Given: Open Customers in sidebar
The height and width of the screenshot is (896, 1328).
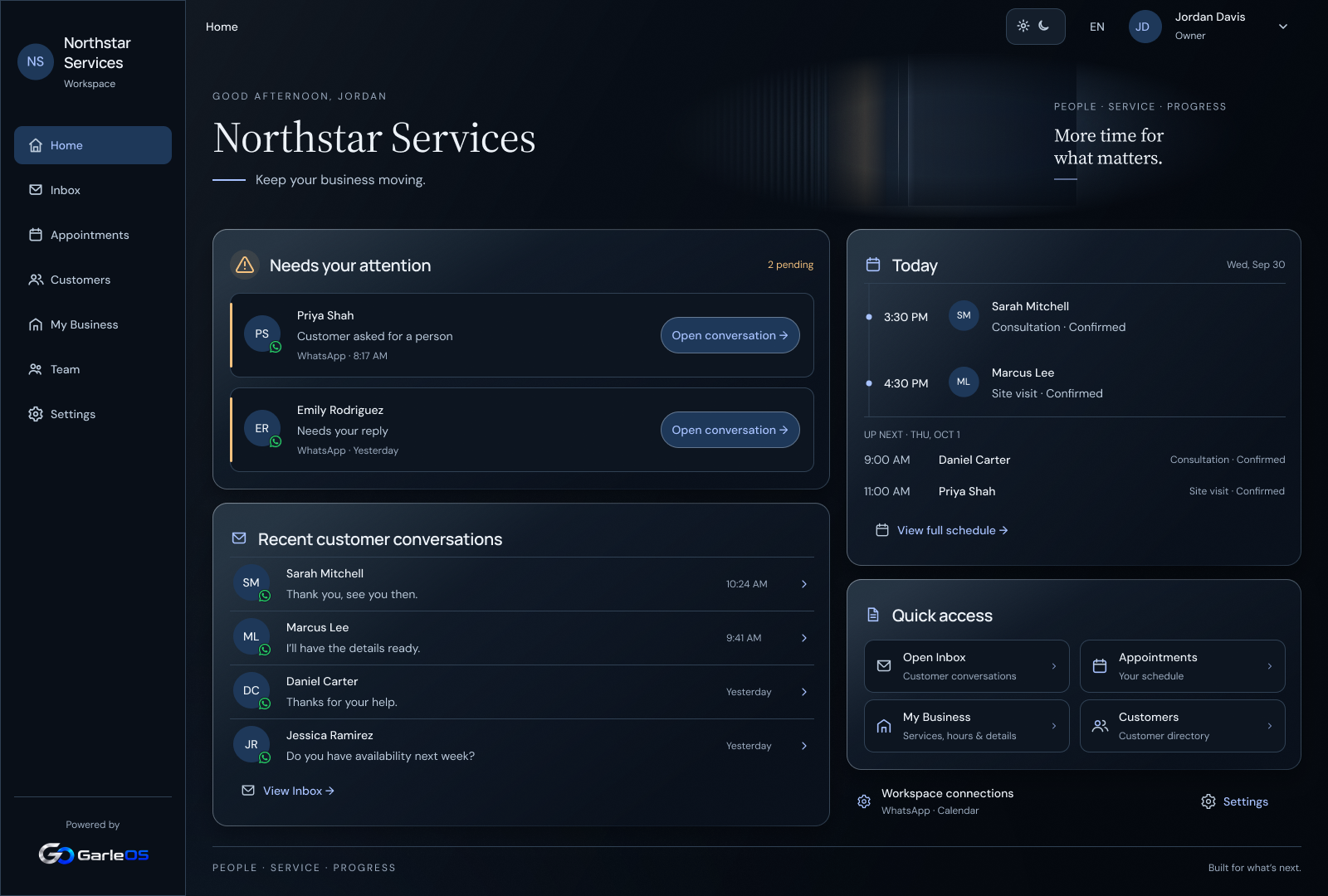Looking at the screenshot, I should (x=93, y=280).
